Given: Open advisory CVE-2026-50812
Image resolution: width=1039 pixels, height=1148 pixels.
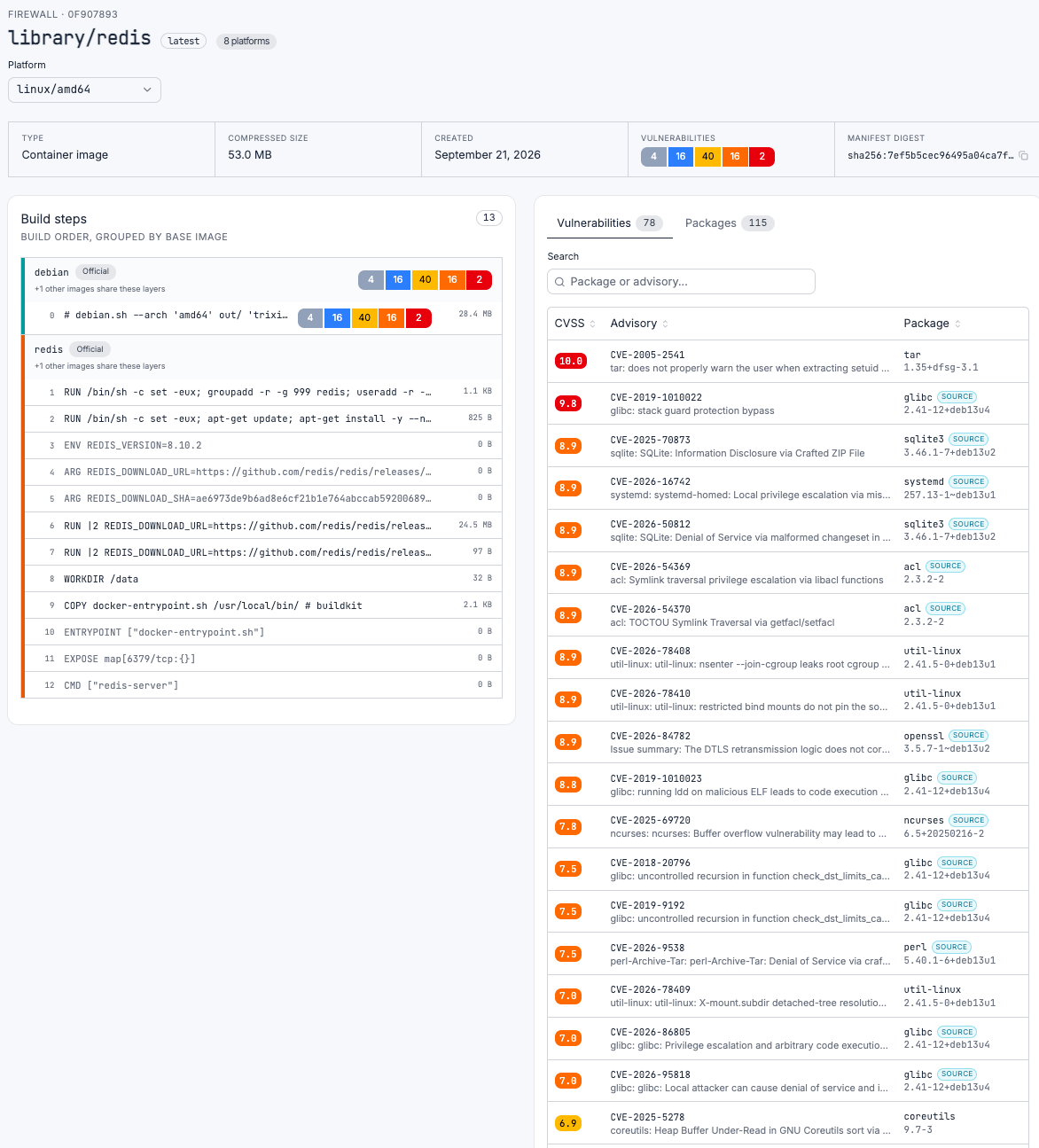Looking at the screenshot, I should pyautogui.click(x=650, y=525).
